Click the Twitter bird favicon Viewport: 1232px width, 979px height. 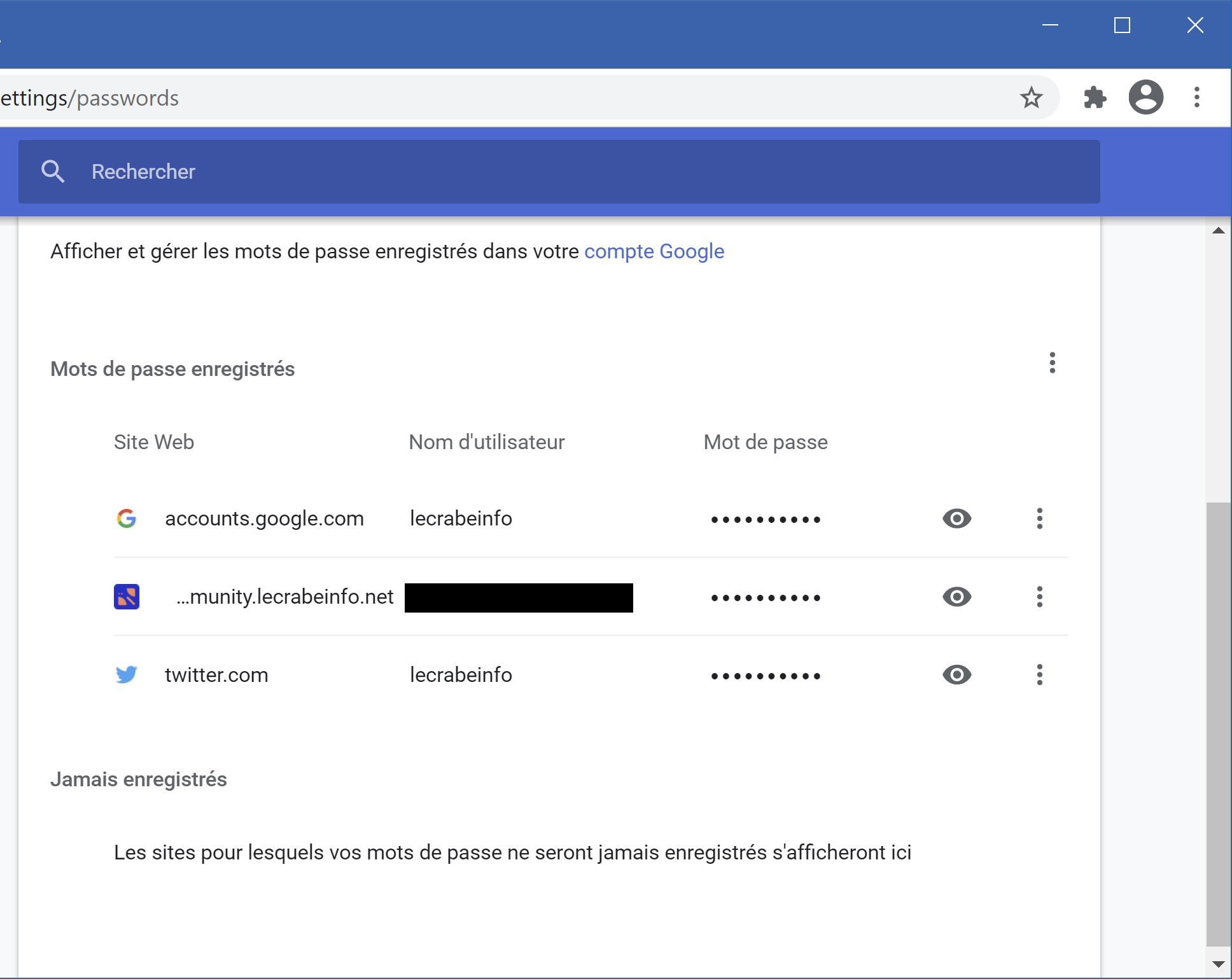tap(127, 674)
